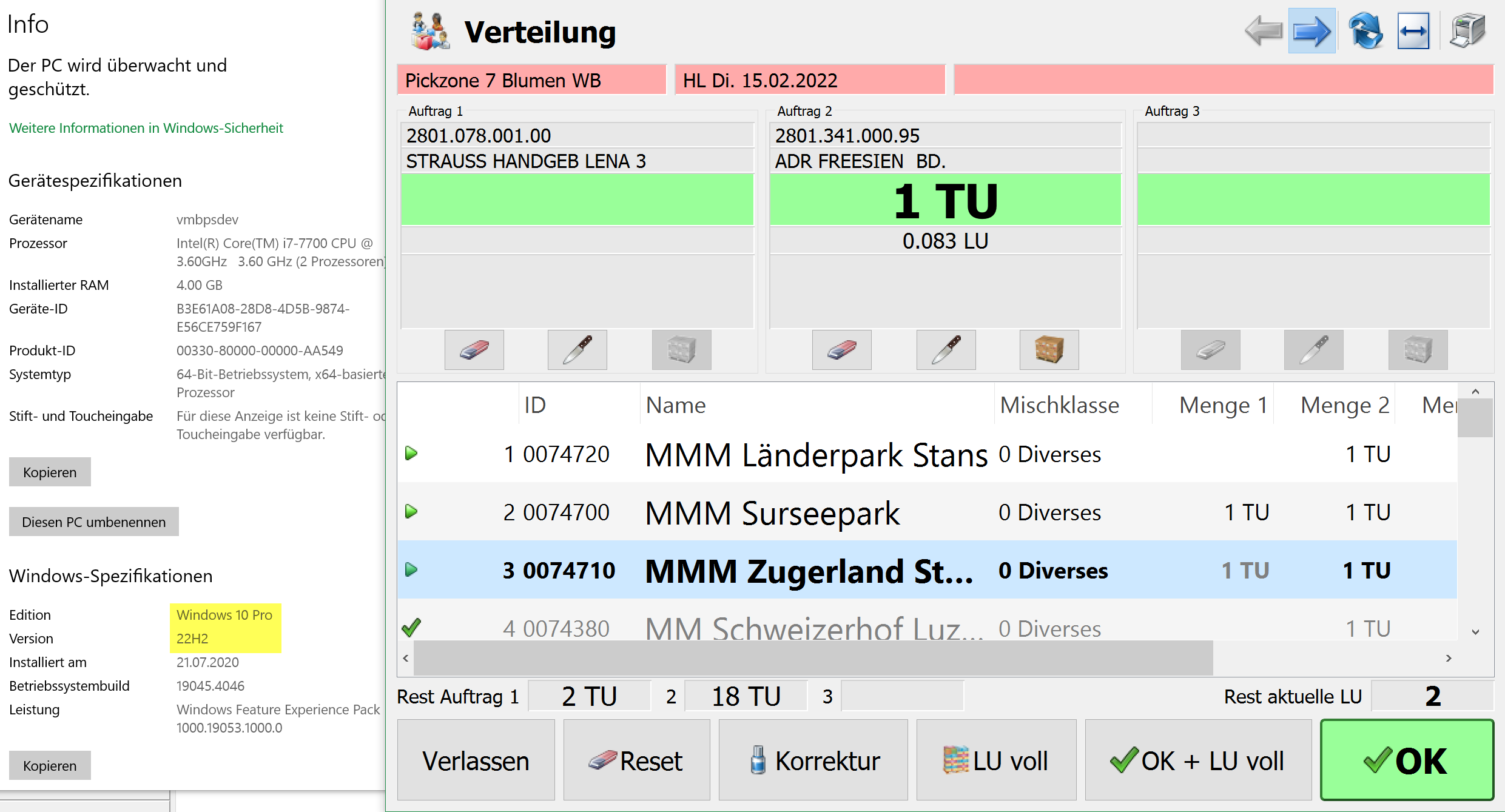Click brown box icon under Auftrag 2
Image resolution: width=1505 pixels, height=812 pixels.
click(1049, 350)
